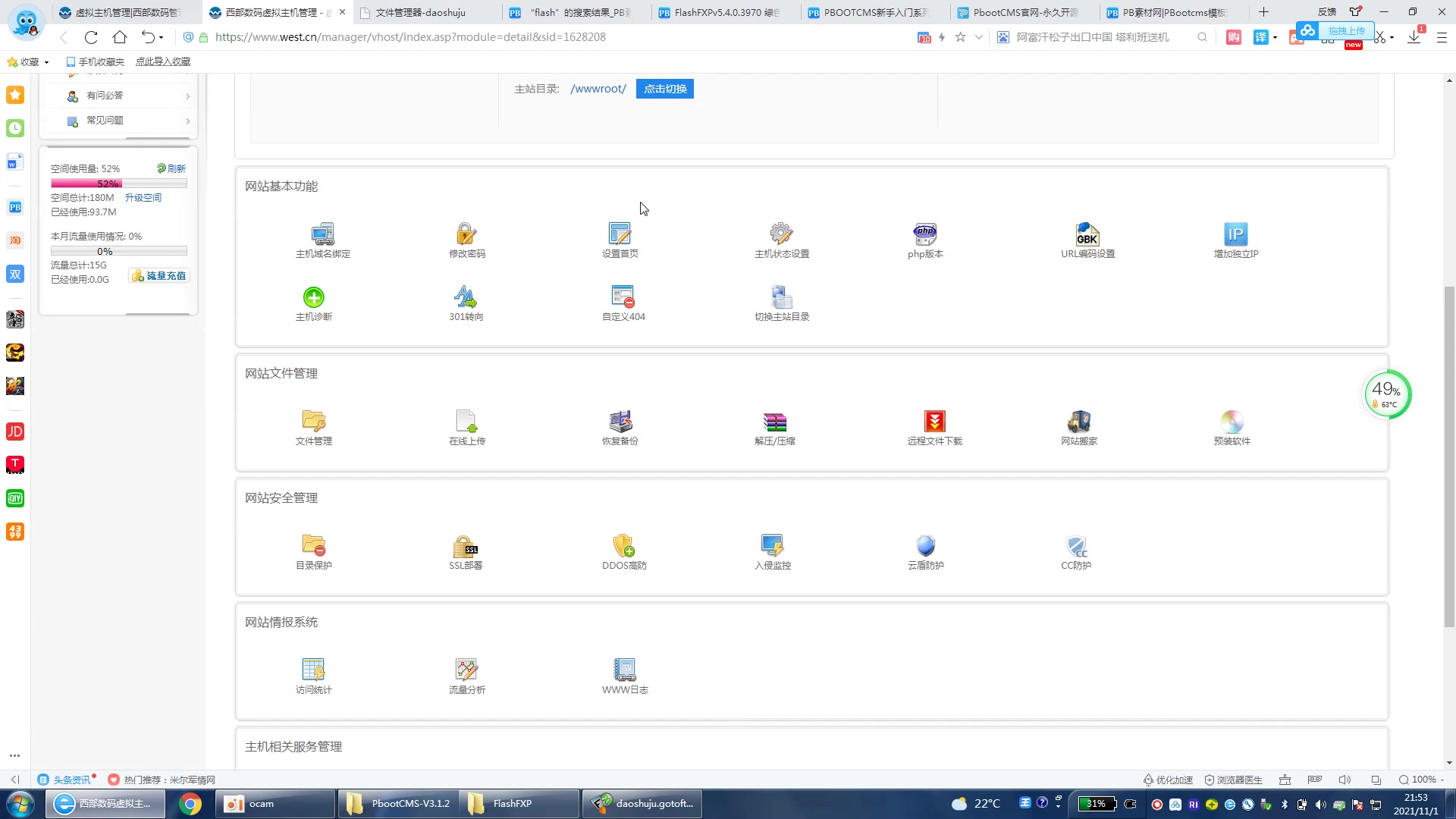The height and width of the screenshot is (819, 1456).
Task: Switch to the 文件管理器-daoshuju tab
Action: pos(421,12)
